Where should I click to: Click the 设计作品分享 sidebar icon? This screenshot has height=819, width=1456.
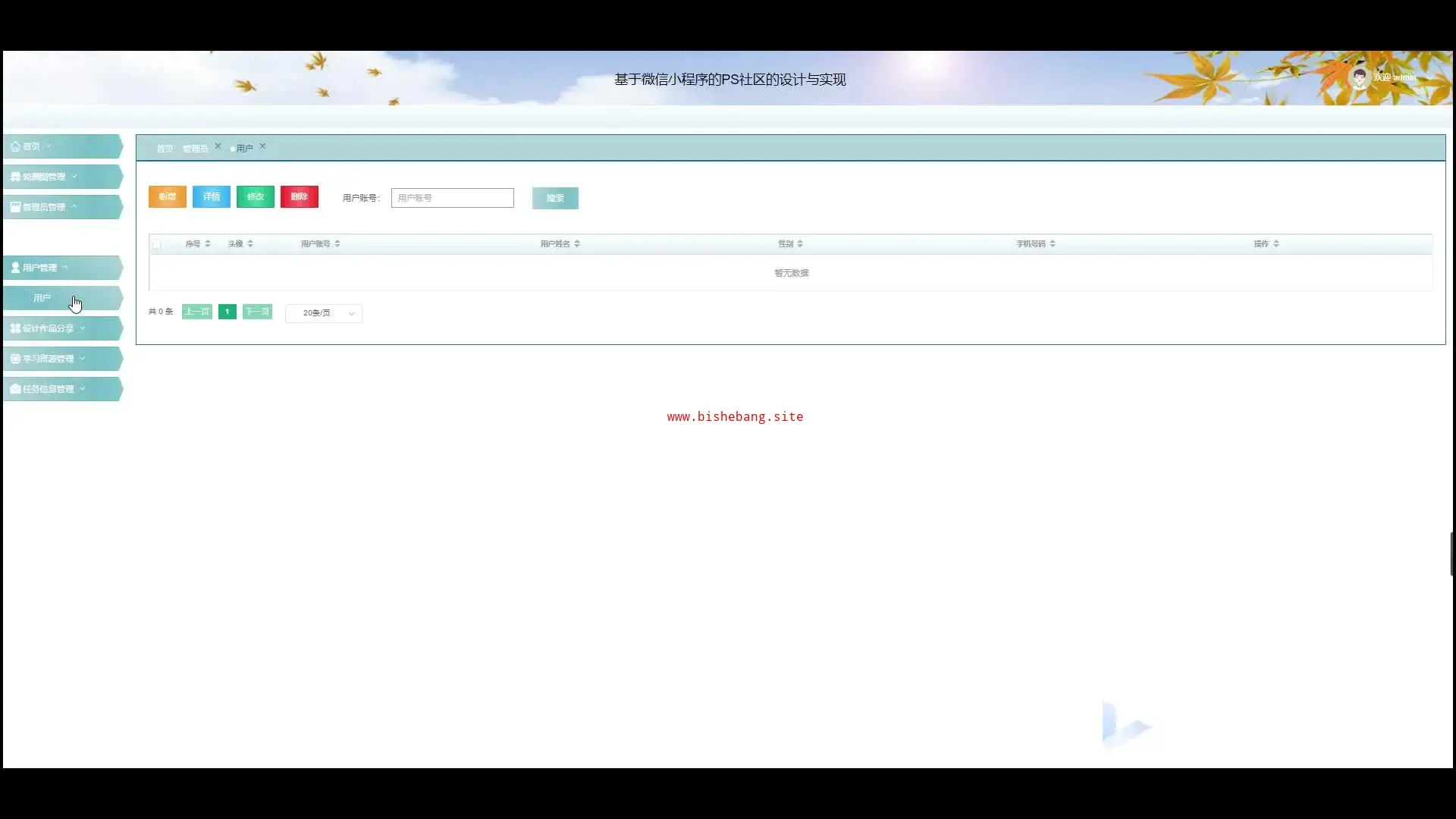15,328
